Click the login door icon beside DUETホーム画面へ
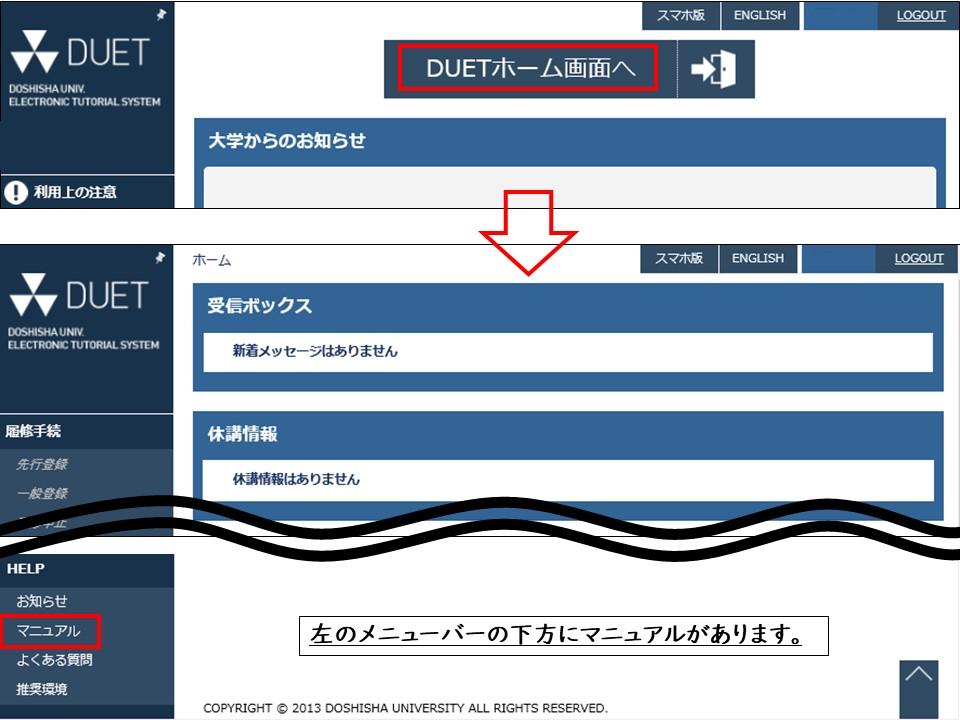 point(713,69)
